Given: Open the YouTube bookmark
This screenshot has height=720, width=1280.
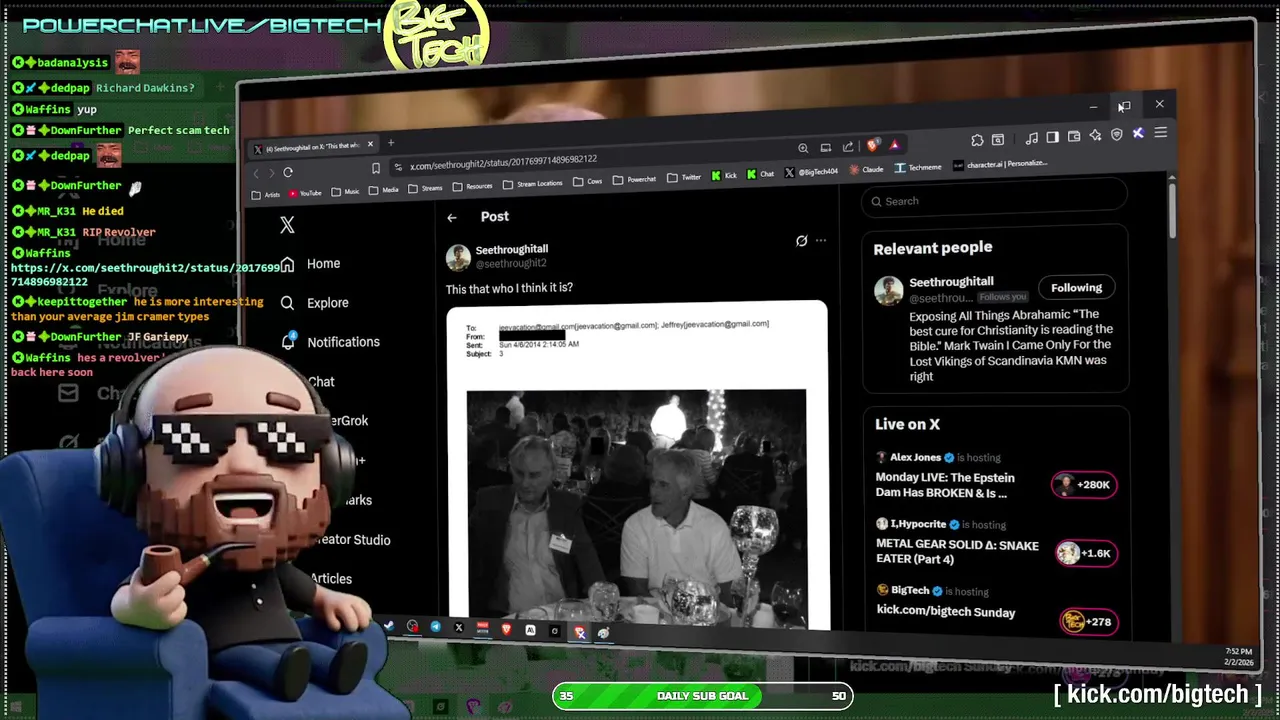Looking at the screenshot, I should 305,193.
